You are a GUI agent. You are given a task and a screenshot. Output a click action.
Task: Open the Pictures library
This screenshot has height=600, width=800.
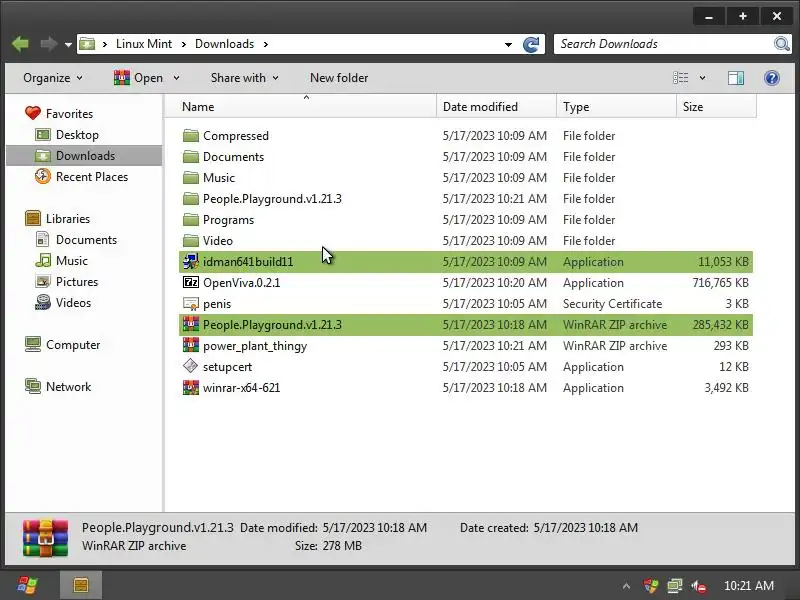[x=66, y=281]
